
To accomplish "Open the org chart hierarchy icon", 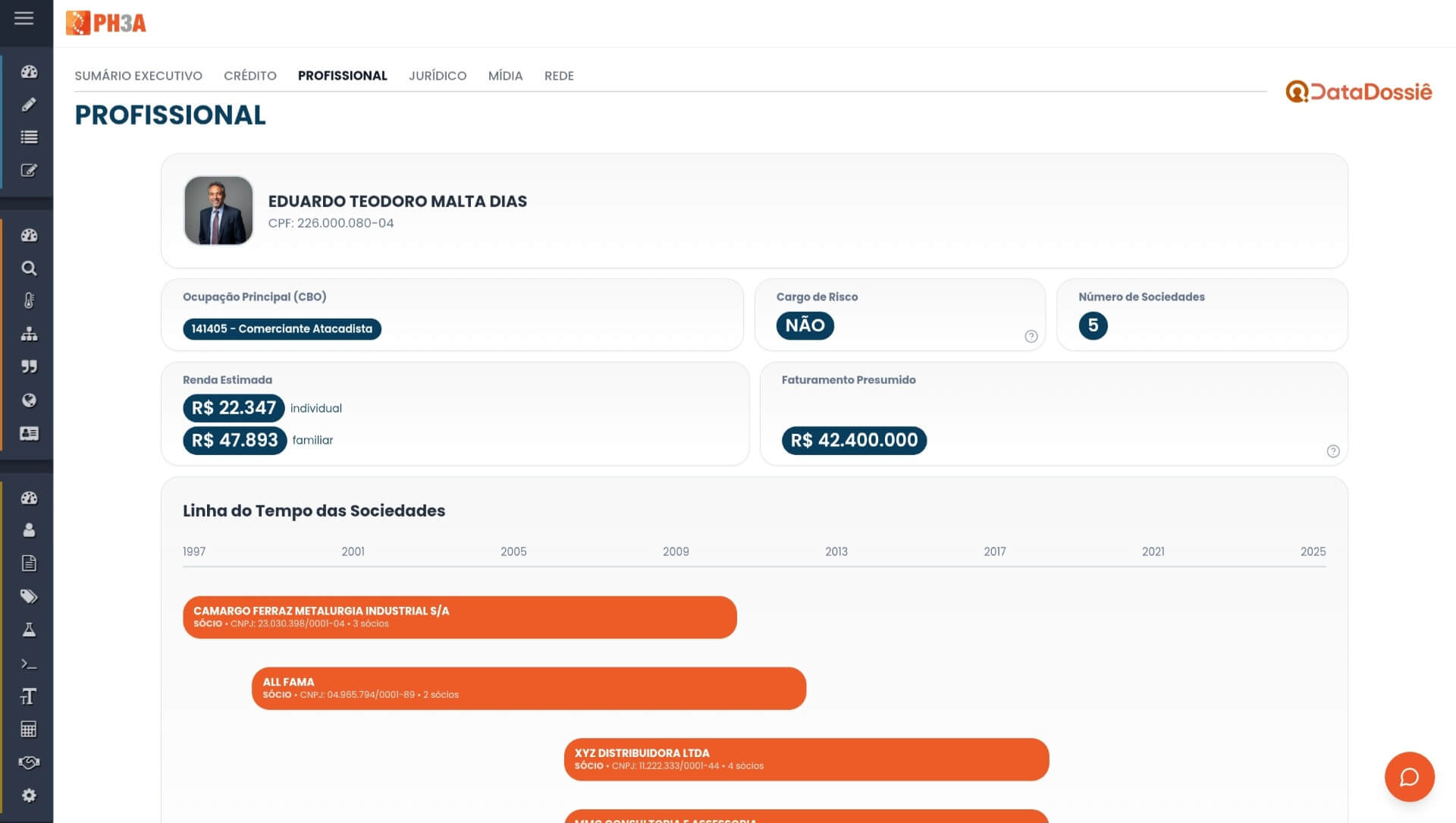I will tap(29, 334).
